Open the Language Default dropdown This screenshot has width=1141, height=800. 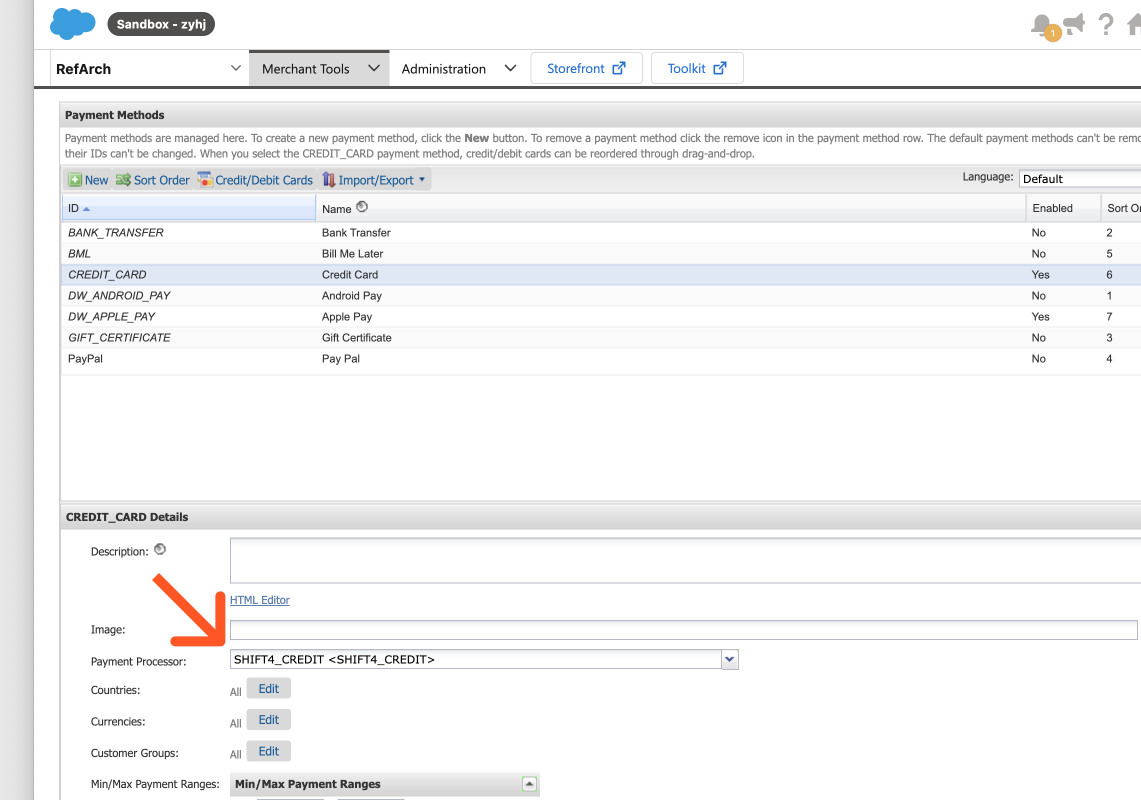(x=1080, y=179)
